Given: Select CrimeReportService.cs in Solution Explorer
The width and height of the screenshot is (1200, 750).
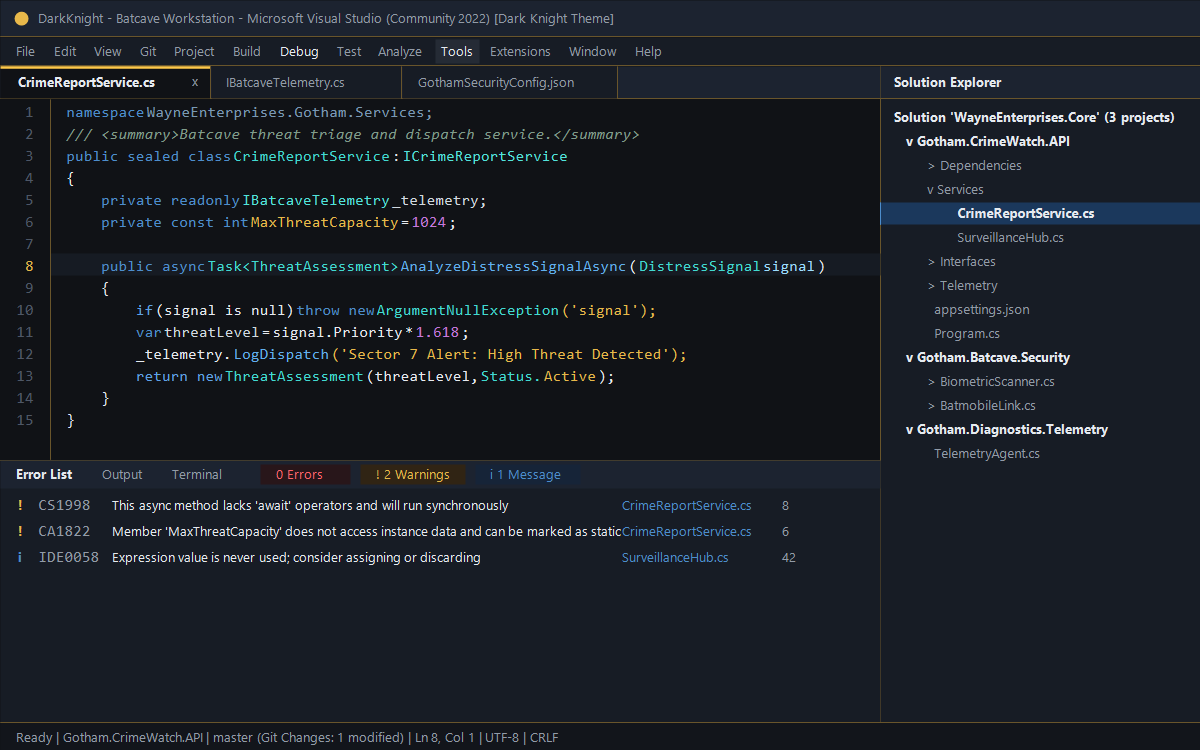Looking at the screenshot, I should click(x=1040, y=214).
